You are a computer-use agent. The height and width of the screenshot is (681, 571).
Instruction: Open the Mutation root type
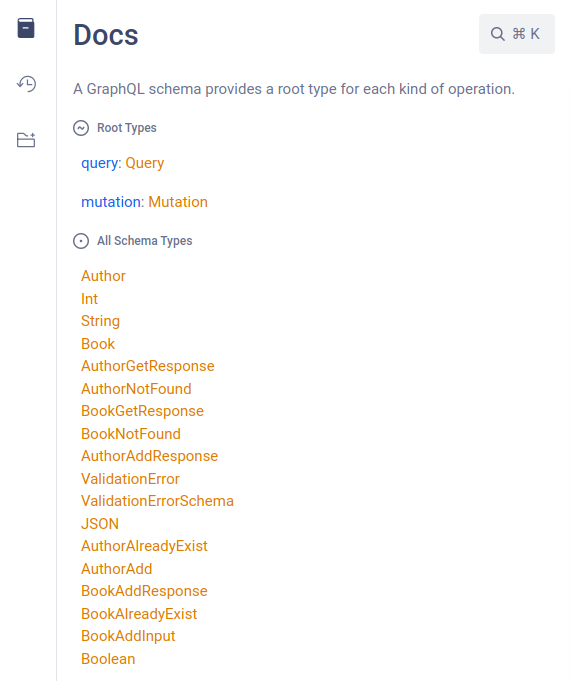(x=178, y=202)
